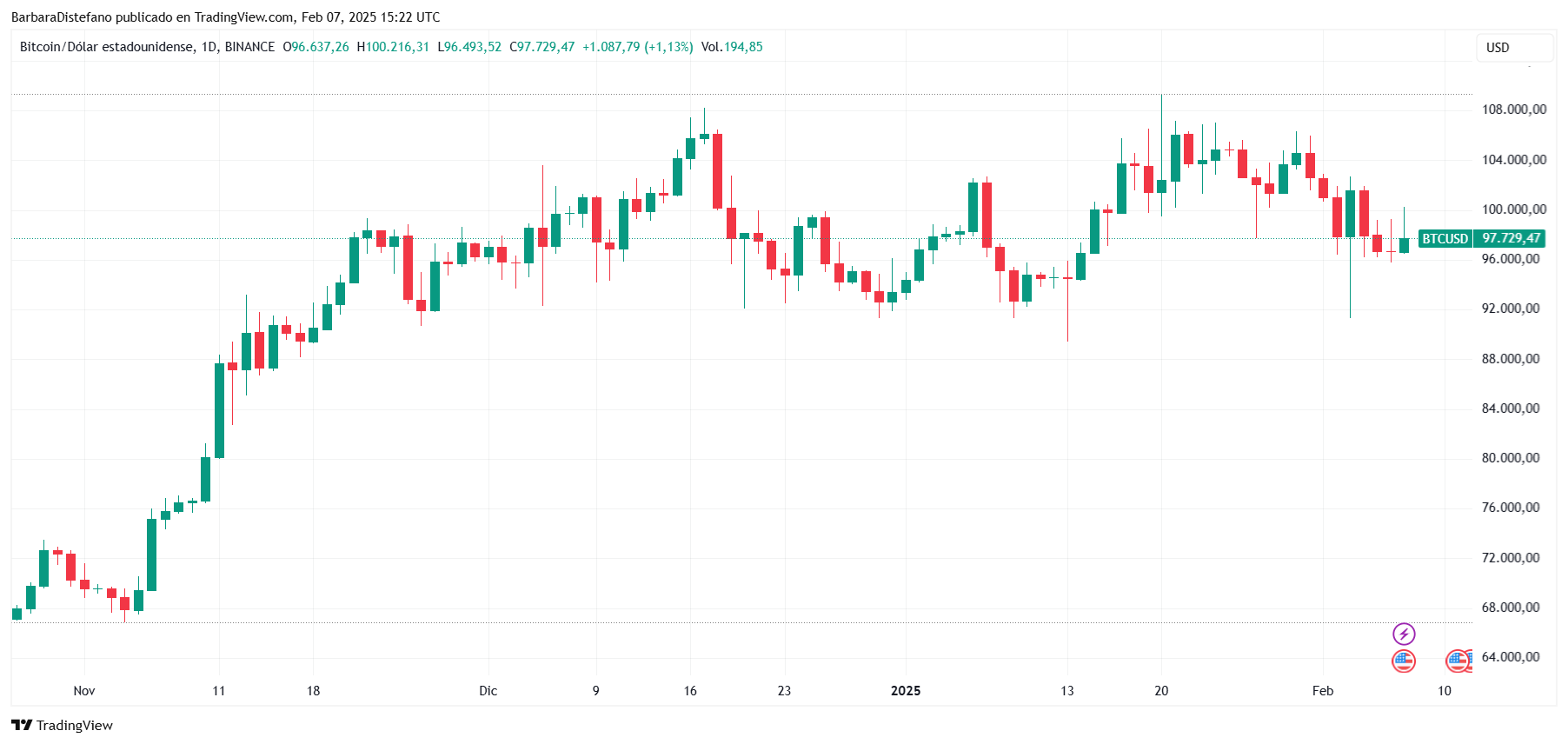Image resolution: width=1568 pixels, height=744 pixels.
Task: Click the Nov label on time axis
Action: (x=84, y=691)
